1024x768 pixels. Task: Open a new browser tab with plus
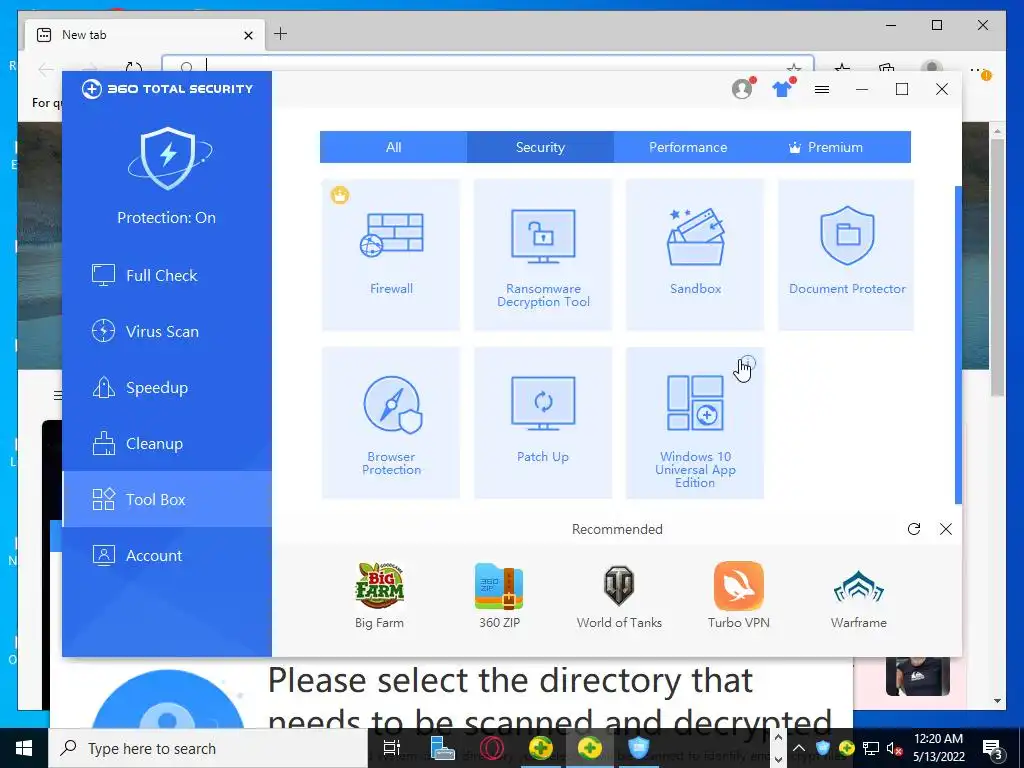(280, 34)
